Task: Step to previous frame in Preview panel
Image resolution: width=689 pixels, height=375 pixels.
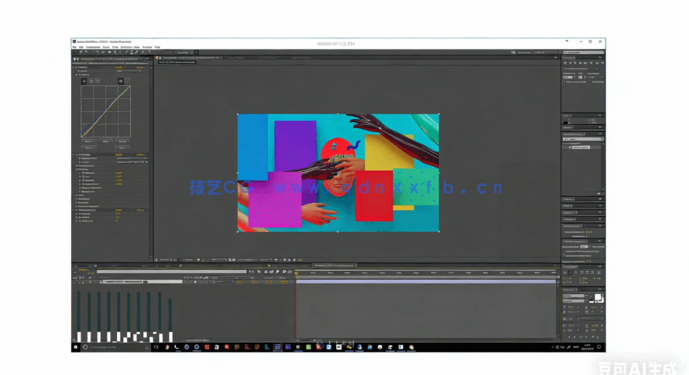Action: coord(570,63)
